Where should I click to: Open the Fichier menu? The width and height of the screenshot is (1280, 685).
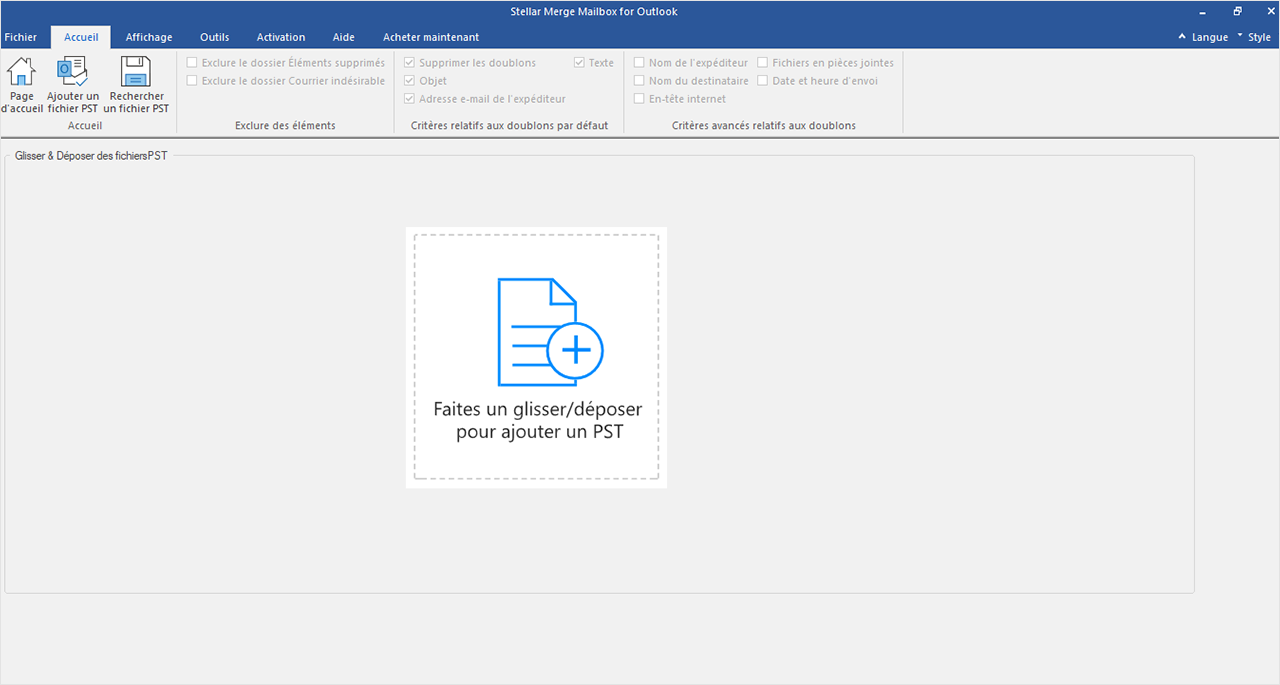20,37
